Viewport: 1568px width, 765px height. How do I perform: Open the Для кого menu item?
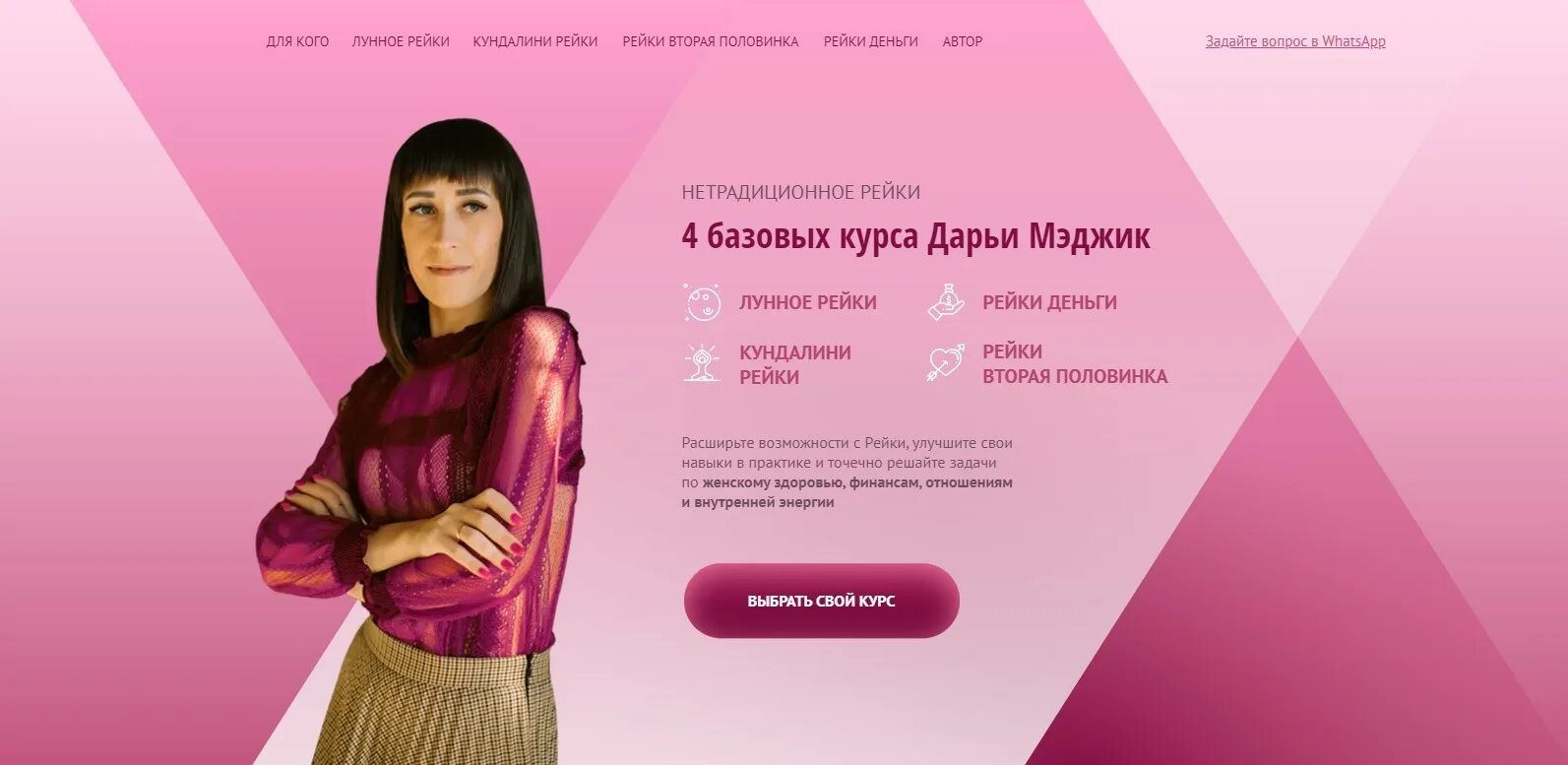[297, 41]
